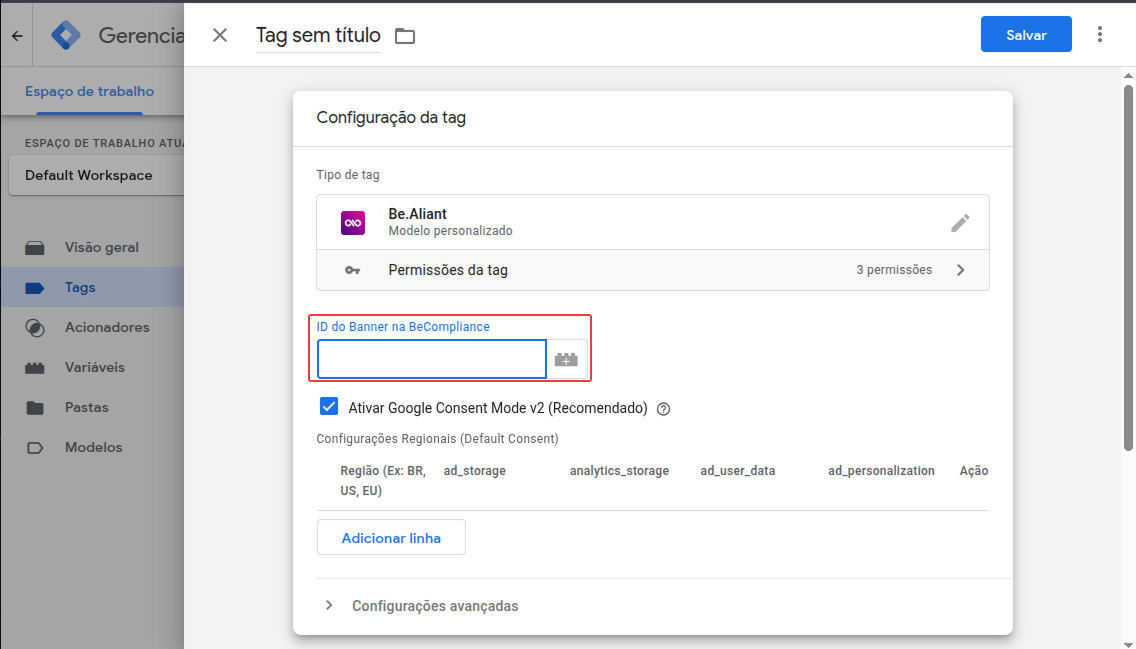Viewport: 1136px width, 649px height.
Task: Open Variáveis in the sidebar
Action: click(94, 367)
